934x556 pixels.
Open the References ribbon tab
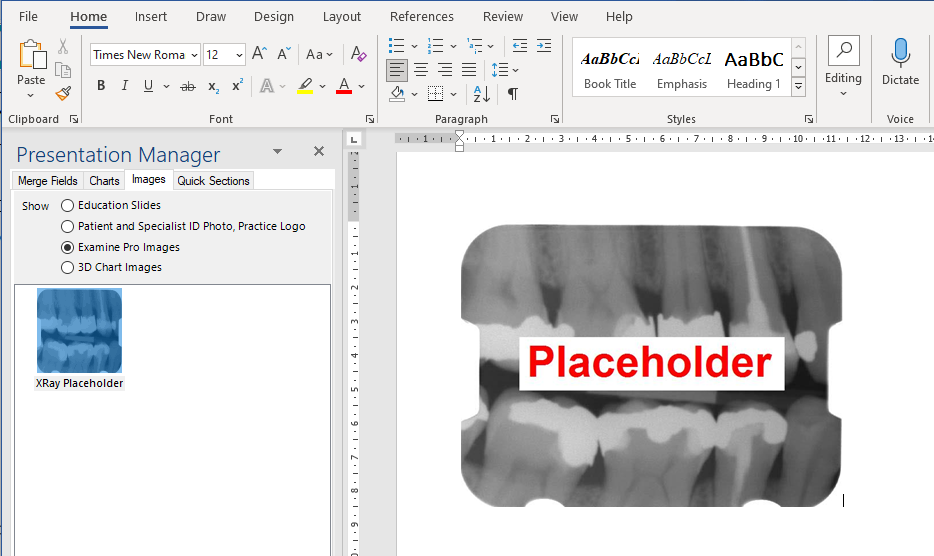422,17
